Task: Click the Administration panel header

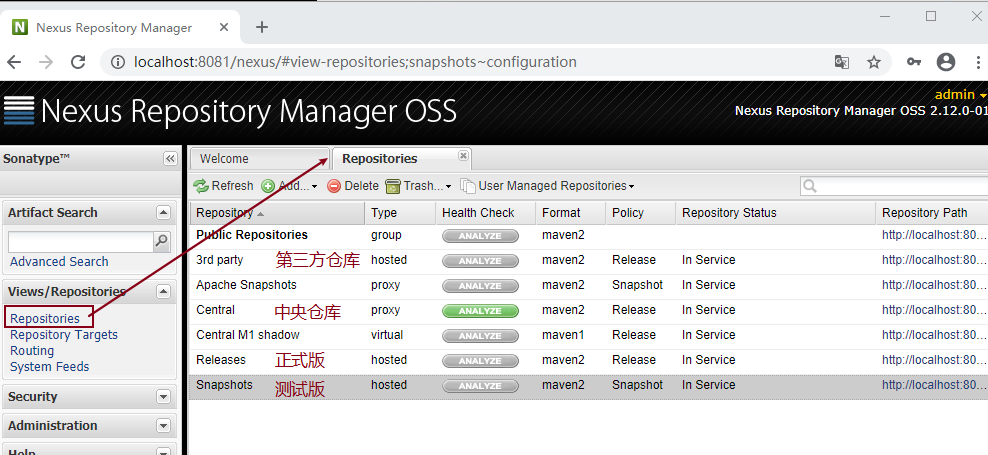Action: point(89,426)
